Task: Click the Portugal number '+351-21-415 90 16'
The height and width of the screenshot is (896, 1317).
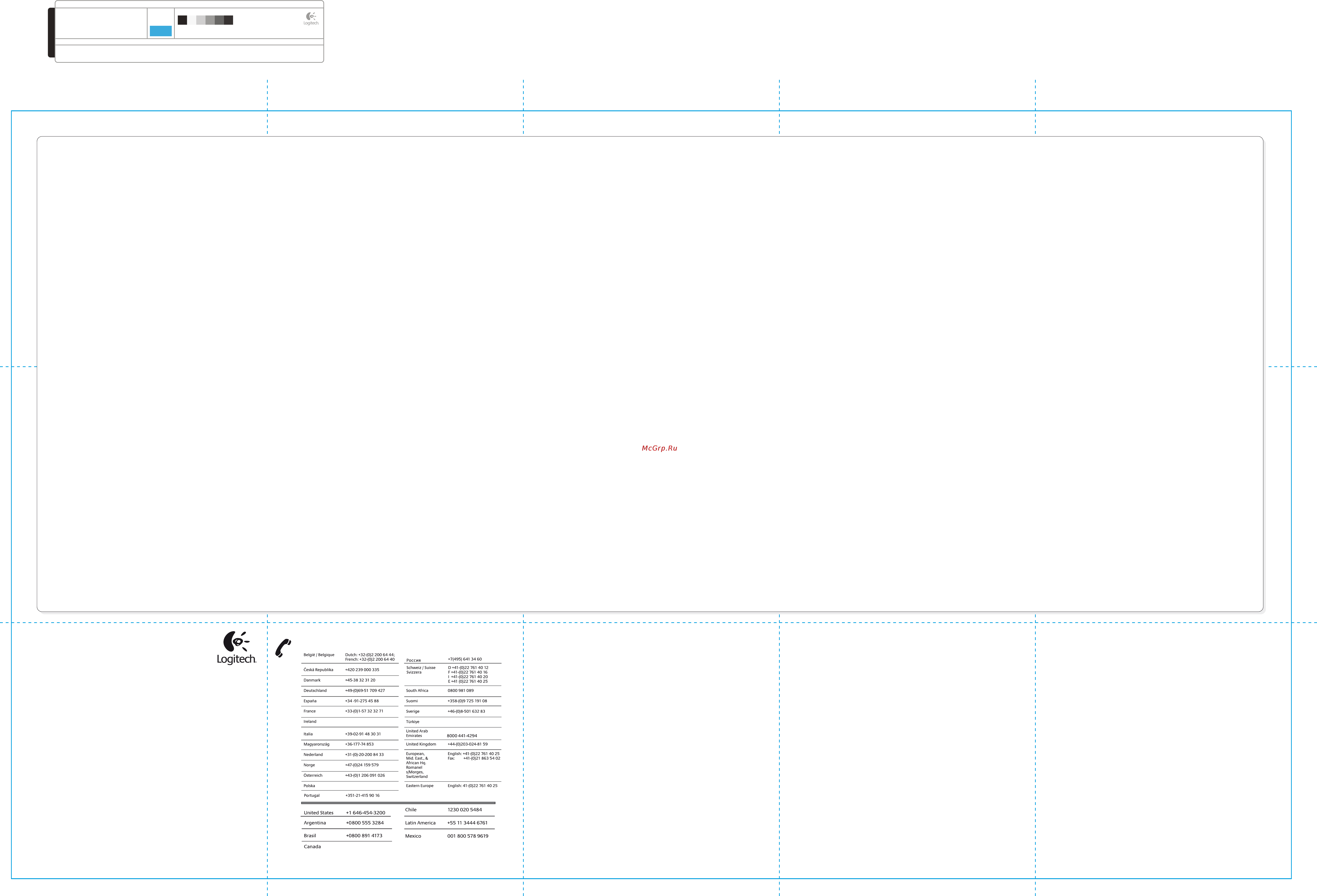Action: pos(363,796)
